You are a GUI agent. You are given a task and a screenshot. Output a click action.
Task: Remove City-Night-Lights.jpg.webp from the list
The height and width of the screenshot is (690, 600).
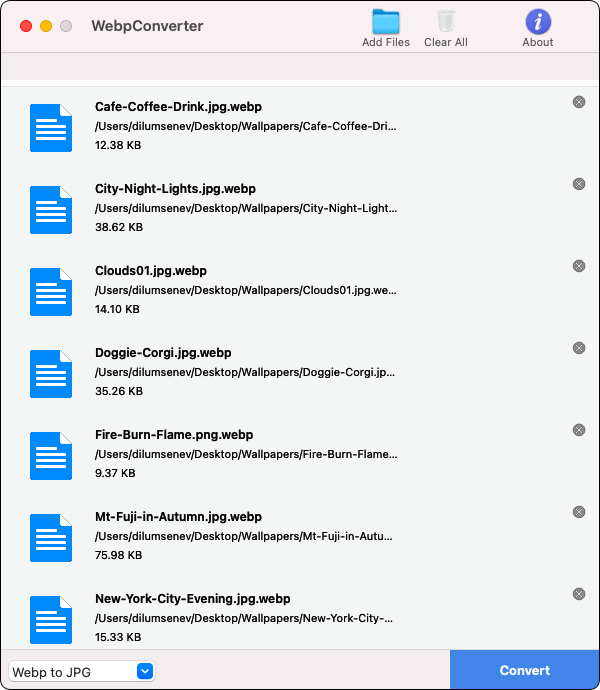click(x=579, y=184)
